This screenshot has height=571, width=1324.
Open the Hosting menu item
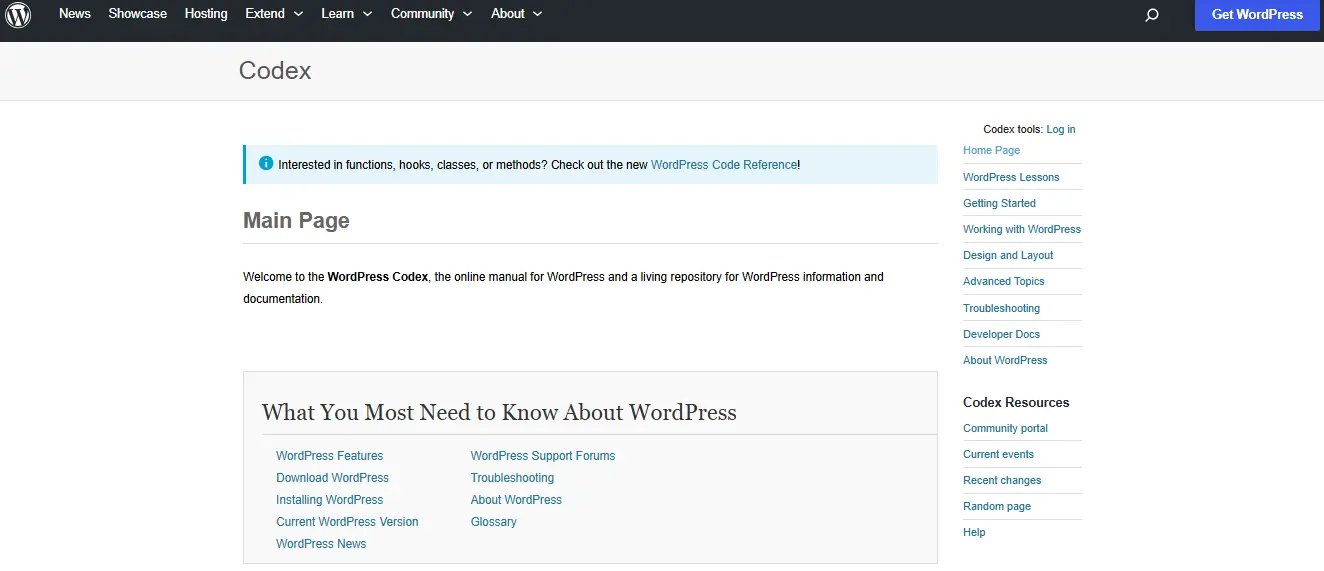(206, 14)
